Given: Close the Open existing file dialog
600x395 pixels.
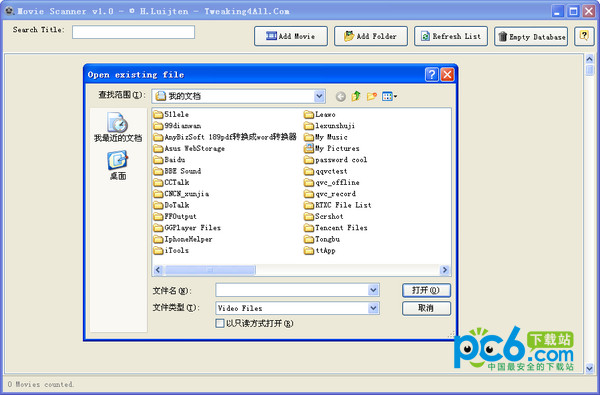Looking at the screenshot, I should [447, 74].
